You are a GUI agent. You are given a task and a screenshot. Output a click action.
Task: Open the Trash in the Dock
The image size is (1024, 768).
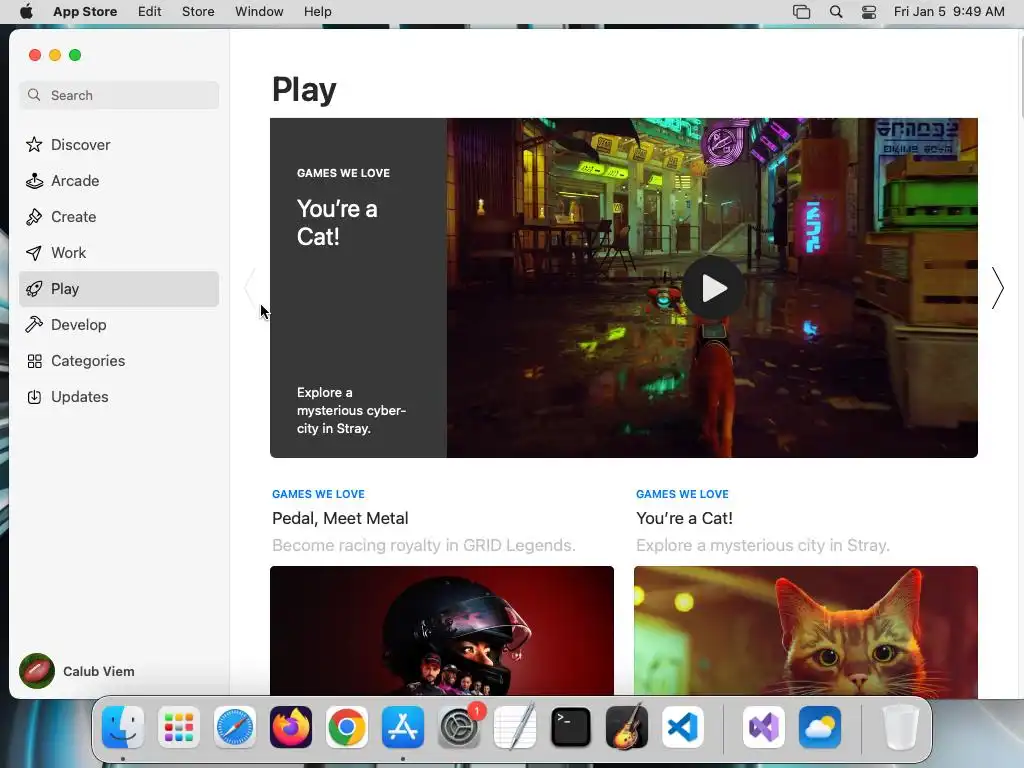(x=901, y=727)
